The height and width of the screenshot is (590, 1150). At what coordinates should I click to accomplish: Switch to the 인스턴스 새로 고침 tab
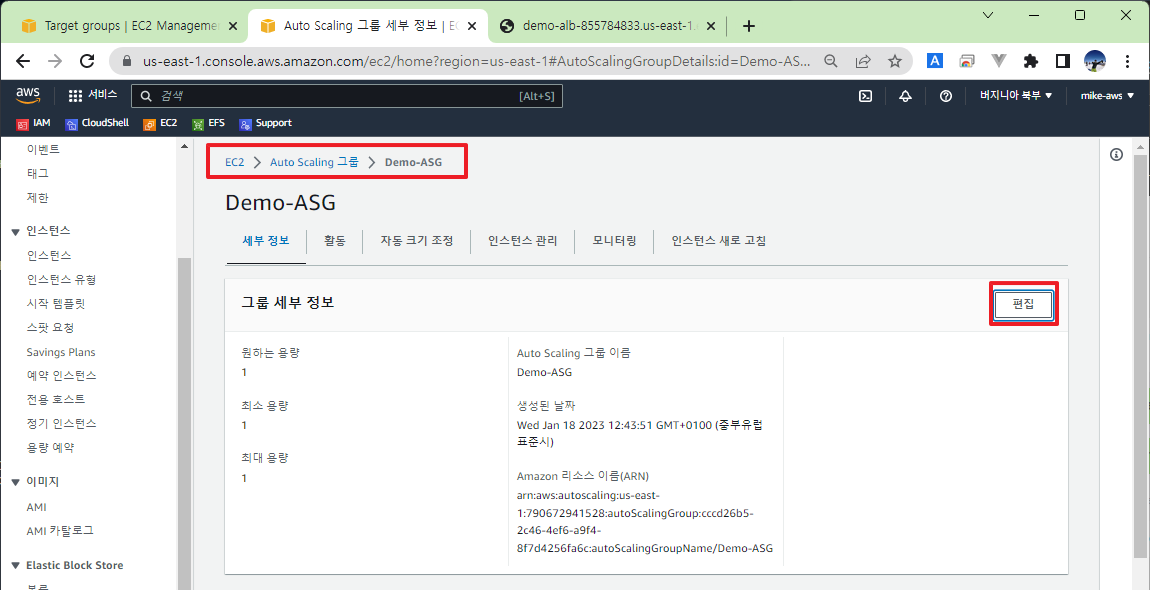(719, 241)
